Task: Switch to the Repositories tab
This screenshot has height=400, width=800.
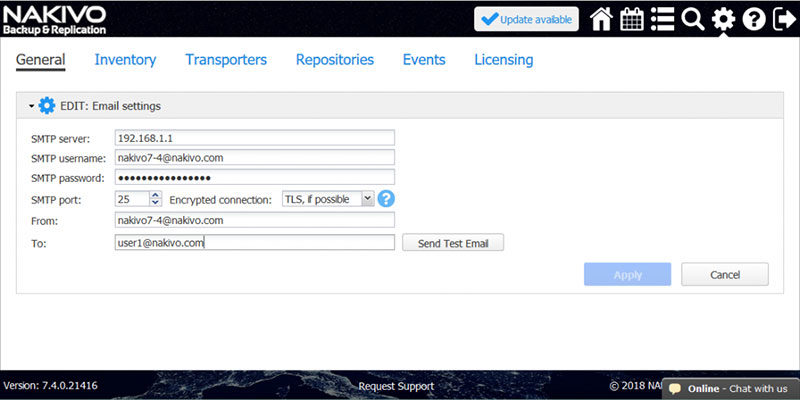Action: tap(335, 60)
